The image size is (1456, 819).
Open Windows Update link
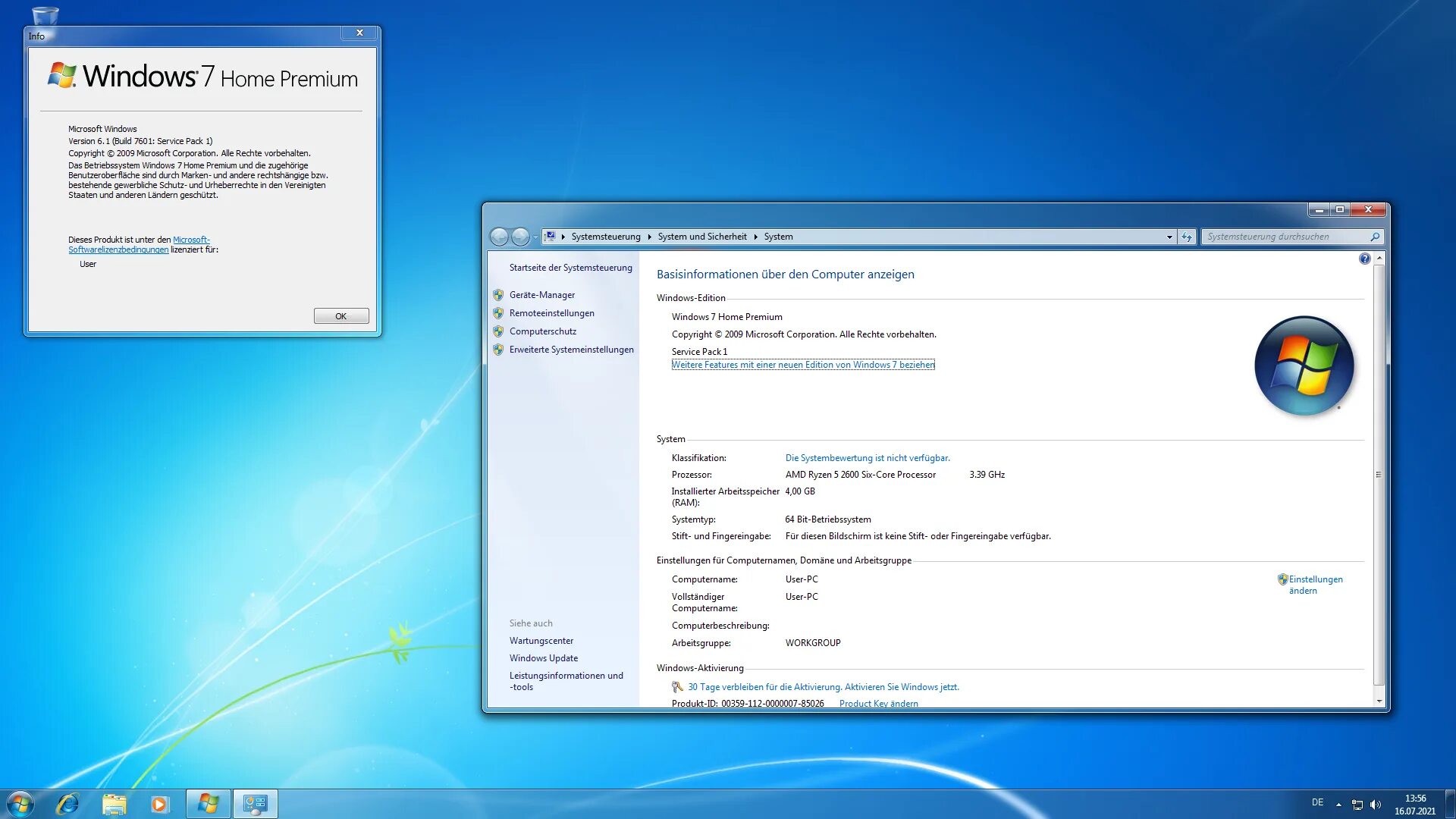544,658
